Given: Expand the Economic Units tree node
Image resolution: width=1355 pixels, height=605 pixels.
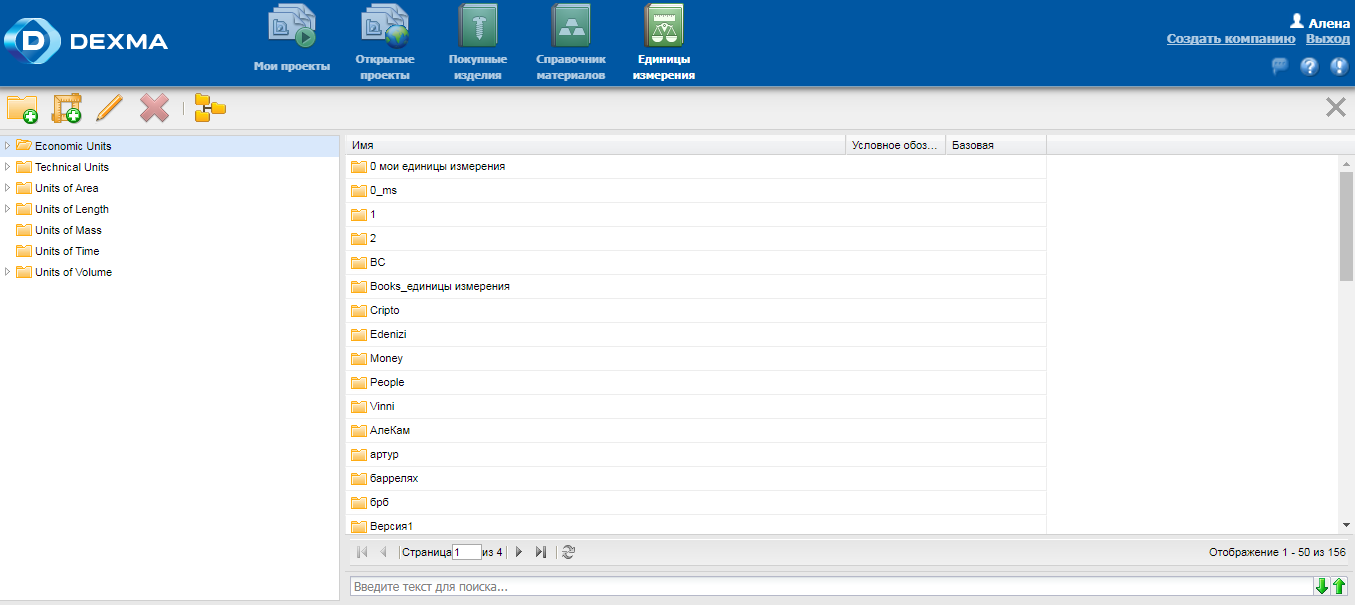Looking at the screenshot, I should tap(8, 146).
